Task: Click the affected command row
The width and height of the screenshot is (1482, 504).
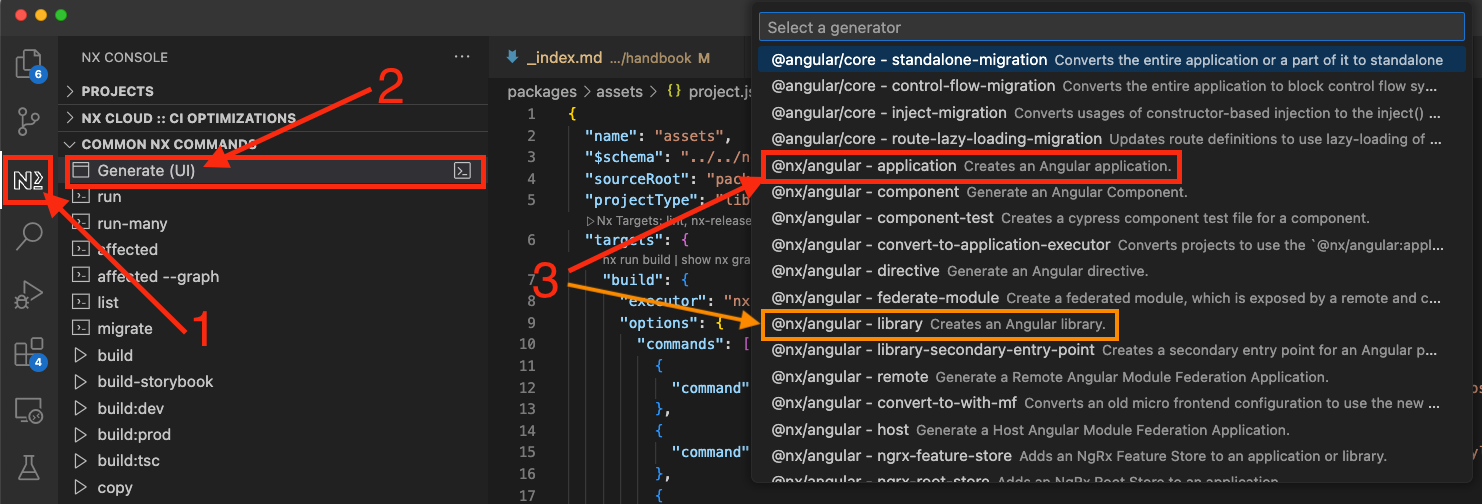Action: [272, 249]
